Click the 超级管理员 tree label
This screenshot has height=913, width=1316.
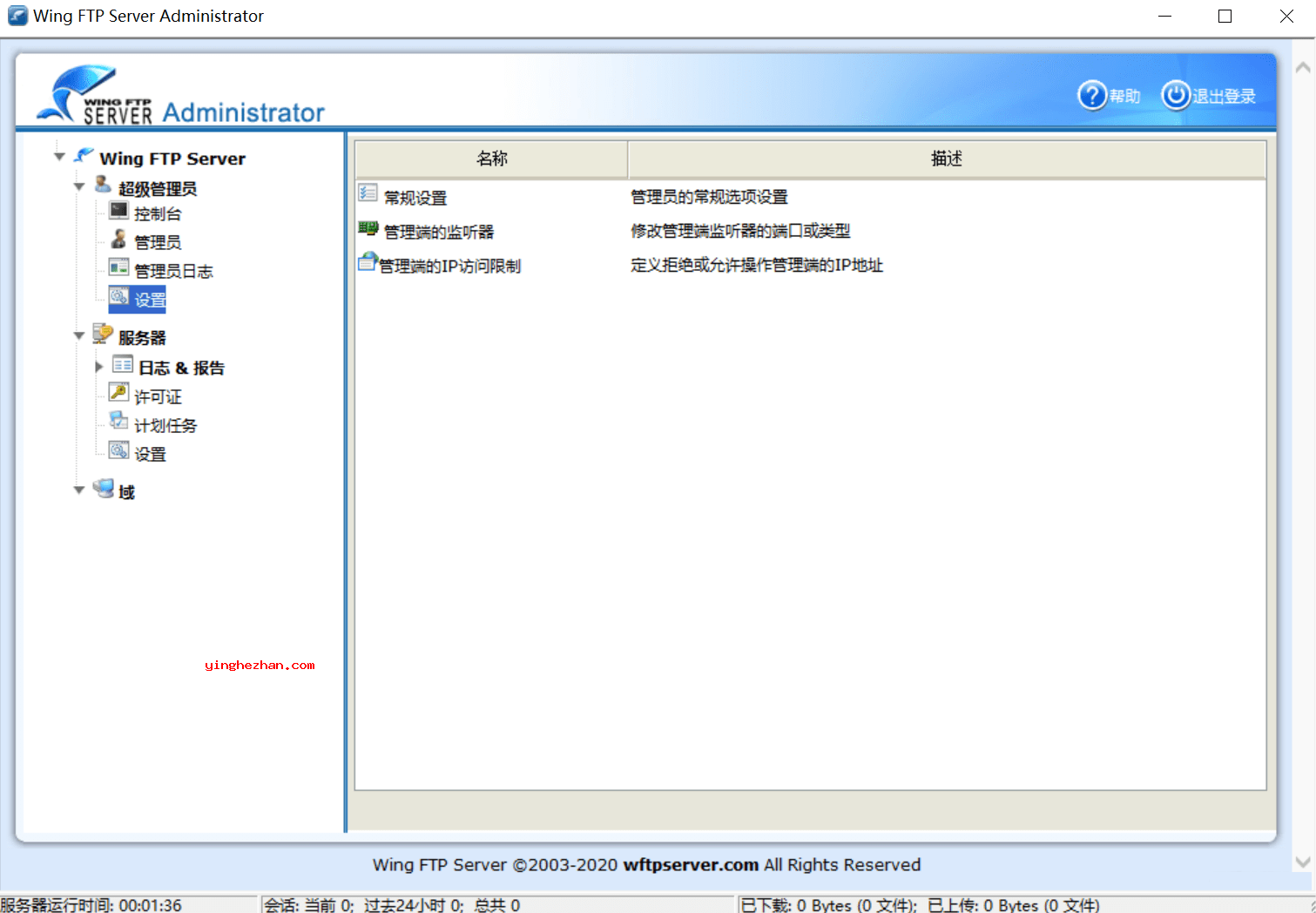click(x=158, y=189)
